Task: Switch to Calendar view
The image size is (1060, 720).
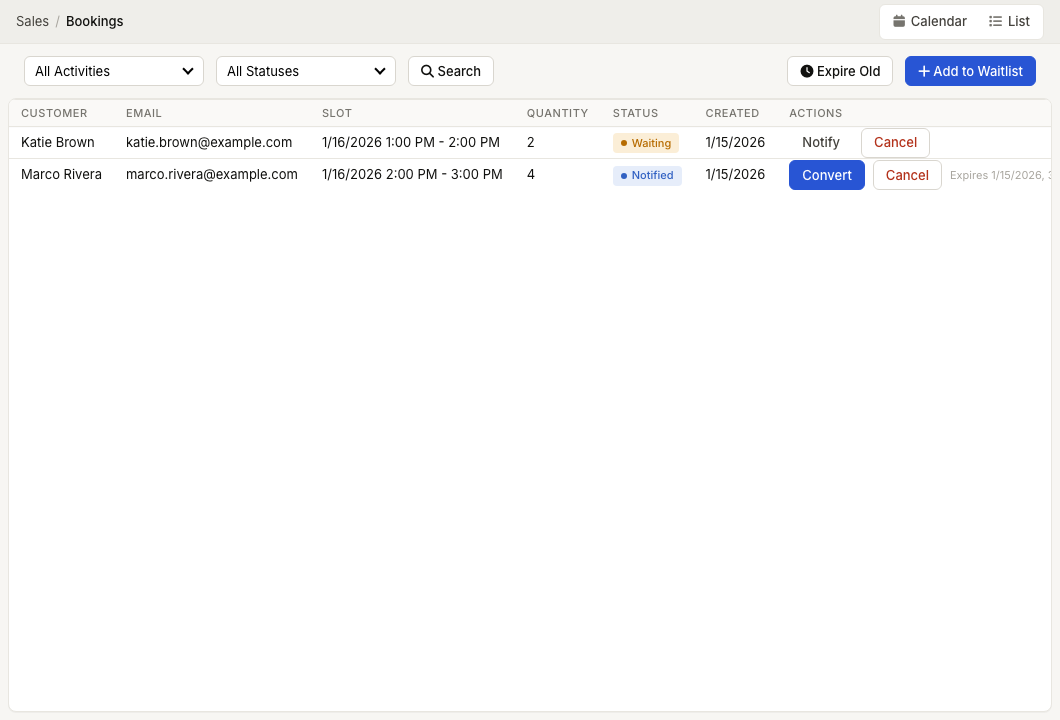Action: 930,22
